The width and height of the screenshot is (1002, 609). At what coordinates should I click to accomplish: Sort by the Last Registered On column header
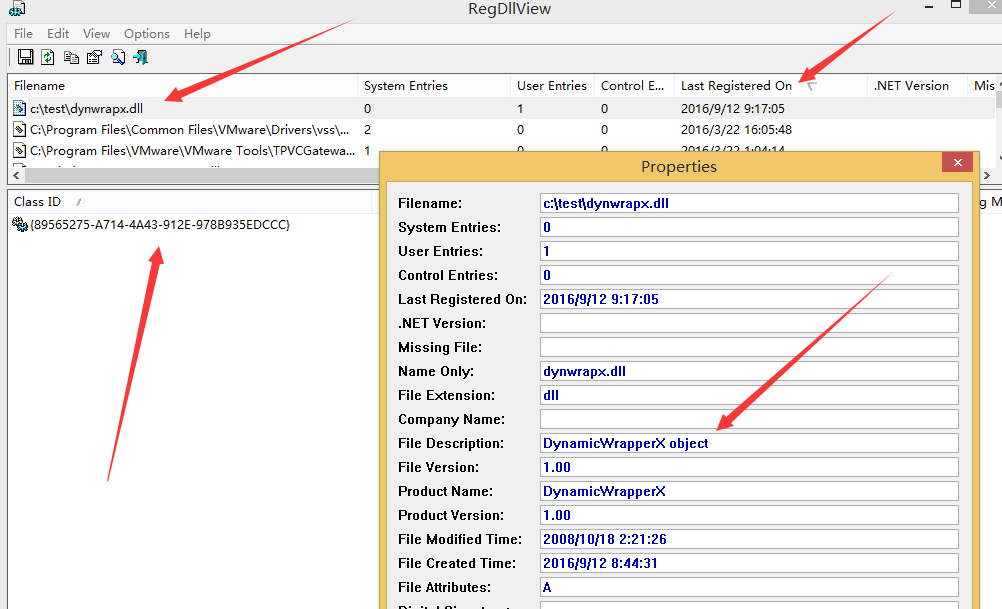[771, 86]
